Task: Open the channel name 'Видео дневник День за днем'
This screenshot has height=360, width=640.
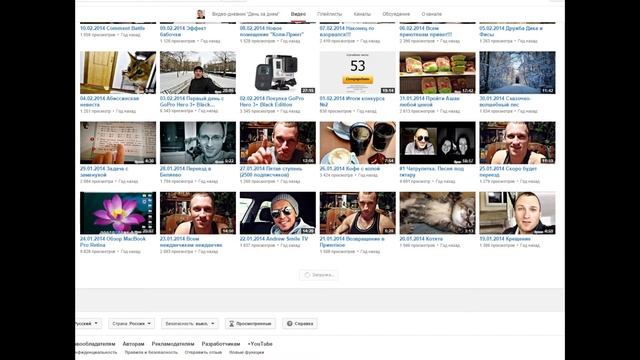Action: [245, 14]
